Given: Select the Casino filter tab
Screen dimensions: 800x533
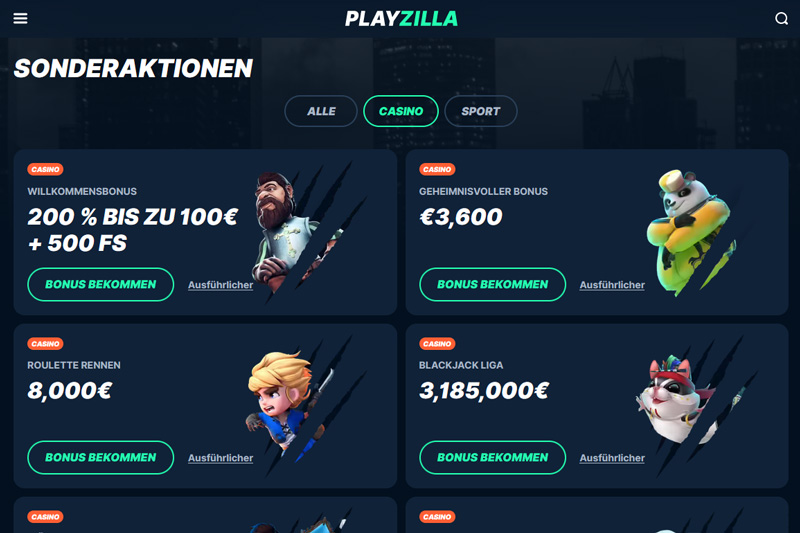Looking at the screenshot, I should (x=401, y=111).
